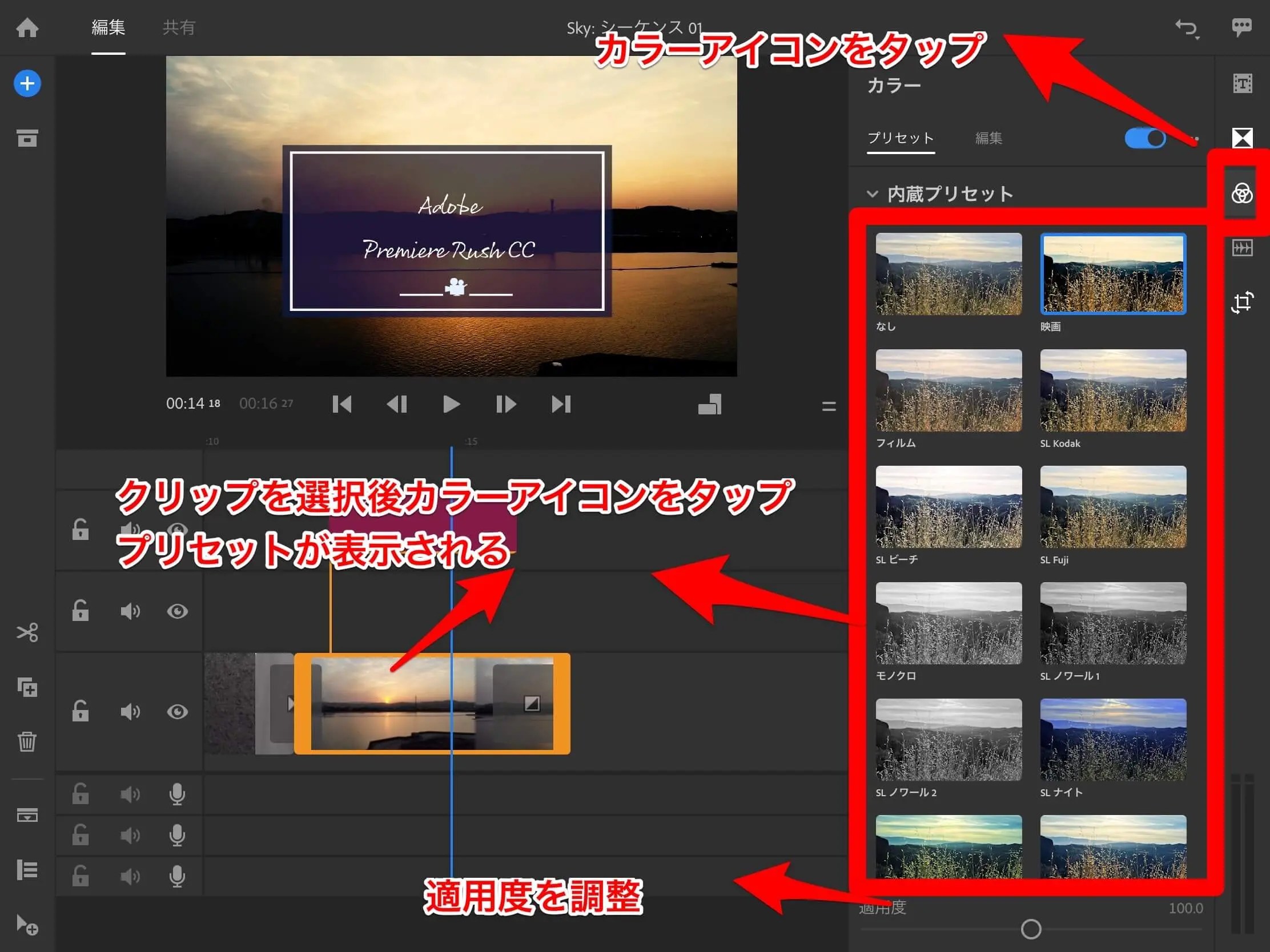Open the Transitions panel
The image size is (1270, 952).
coord(1243,138)
